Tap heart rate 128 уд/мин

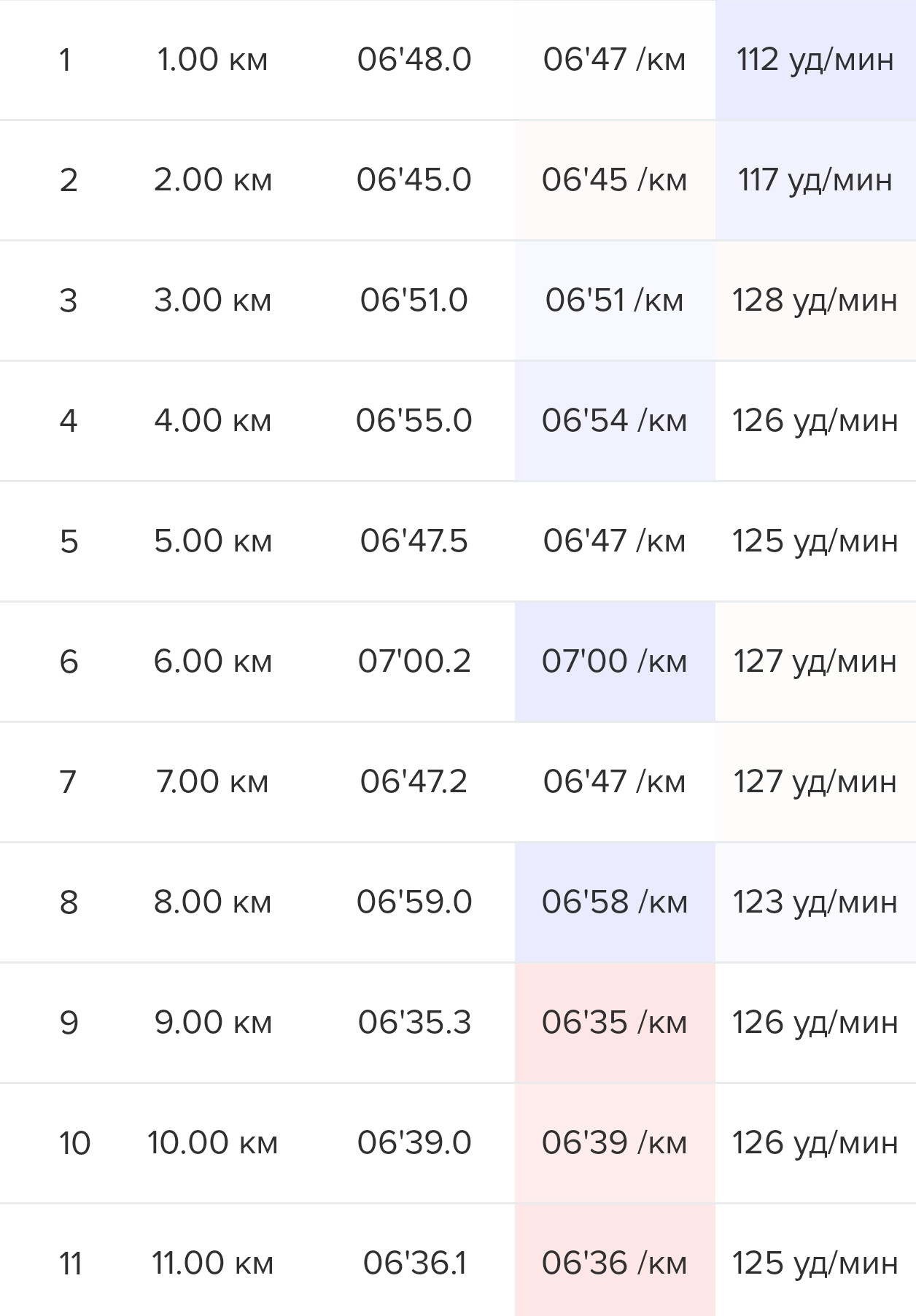coord(815,301)
